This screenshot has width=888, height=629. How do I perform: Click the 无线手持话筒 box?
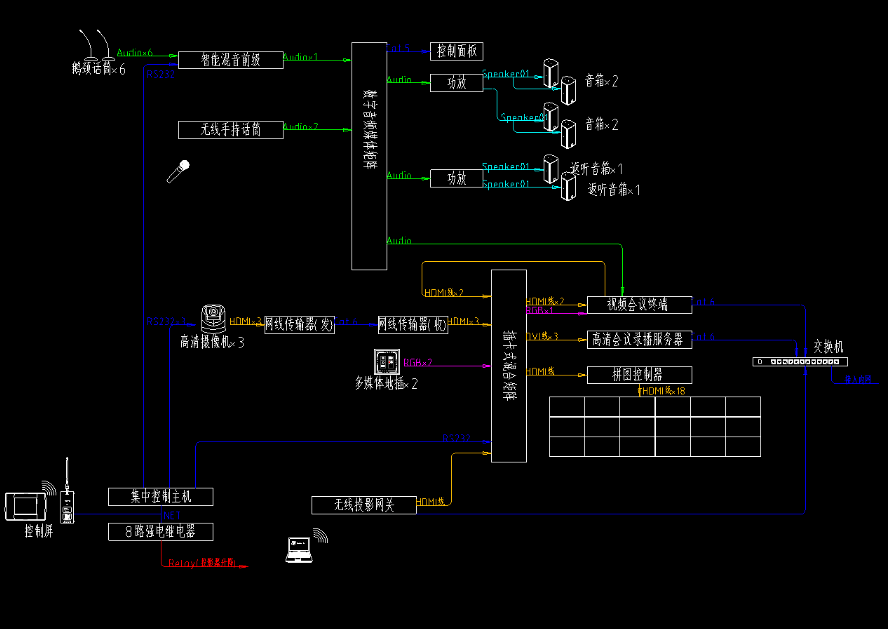[230, 129]
